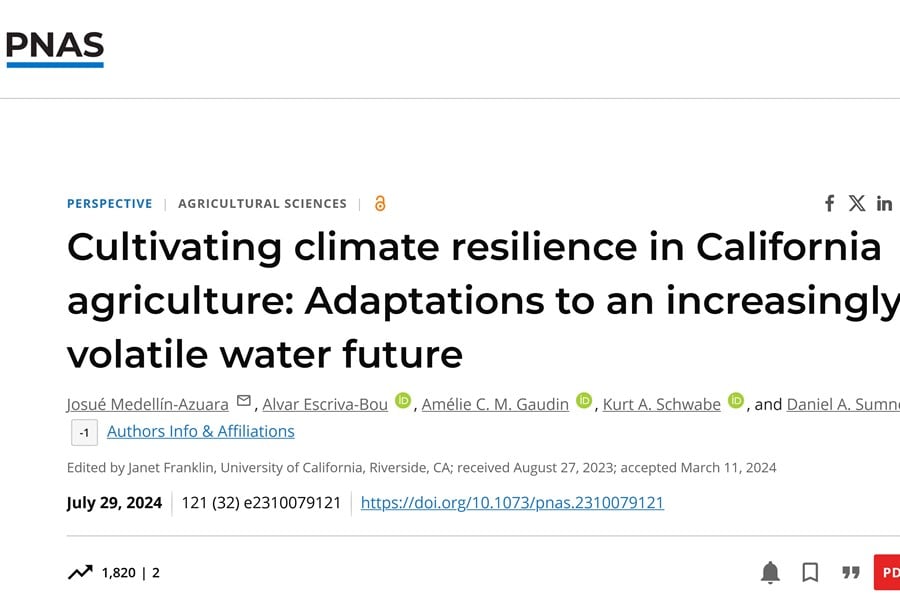Open the red PDF button
This screenshot has height=600, width=900.
887,572
